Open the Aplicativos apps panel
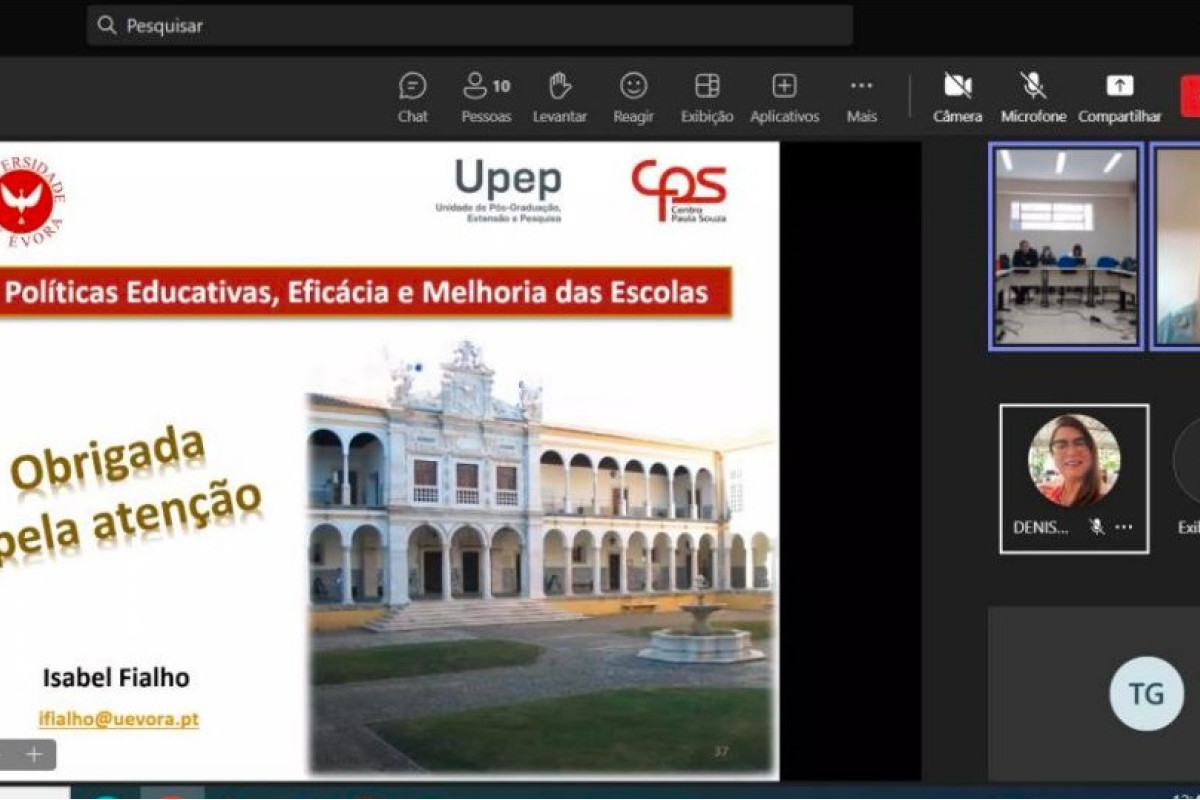The image size is (1200, 800). (784, 97)
